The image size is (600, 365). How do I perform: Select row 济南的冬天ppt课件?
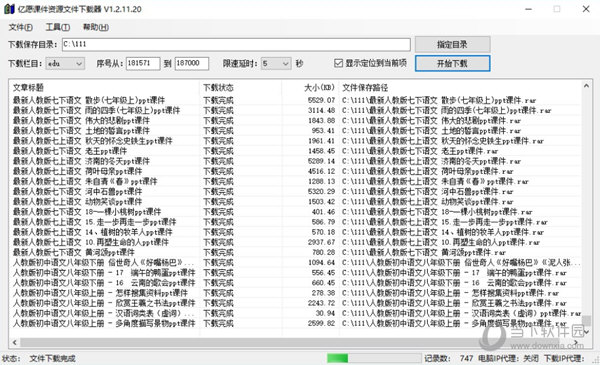[x=295, y=161]
